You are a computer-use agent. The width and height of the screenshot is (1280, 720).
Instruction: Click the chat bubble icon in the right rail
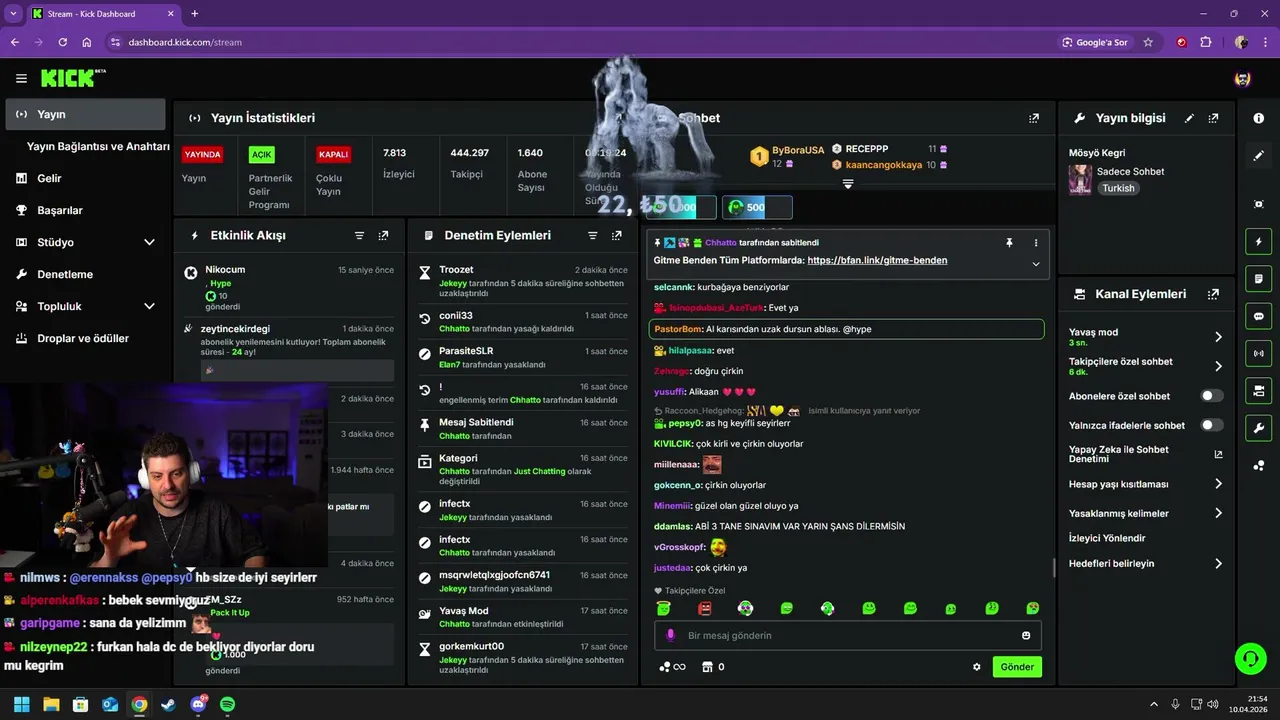pos(1258,316)
